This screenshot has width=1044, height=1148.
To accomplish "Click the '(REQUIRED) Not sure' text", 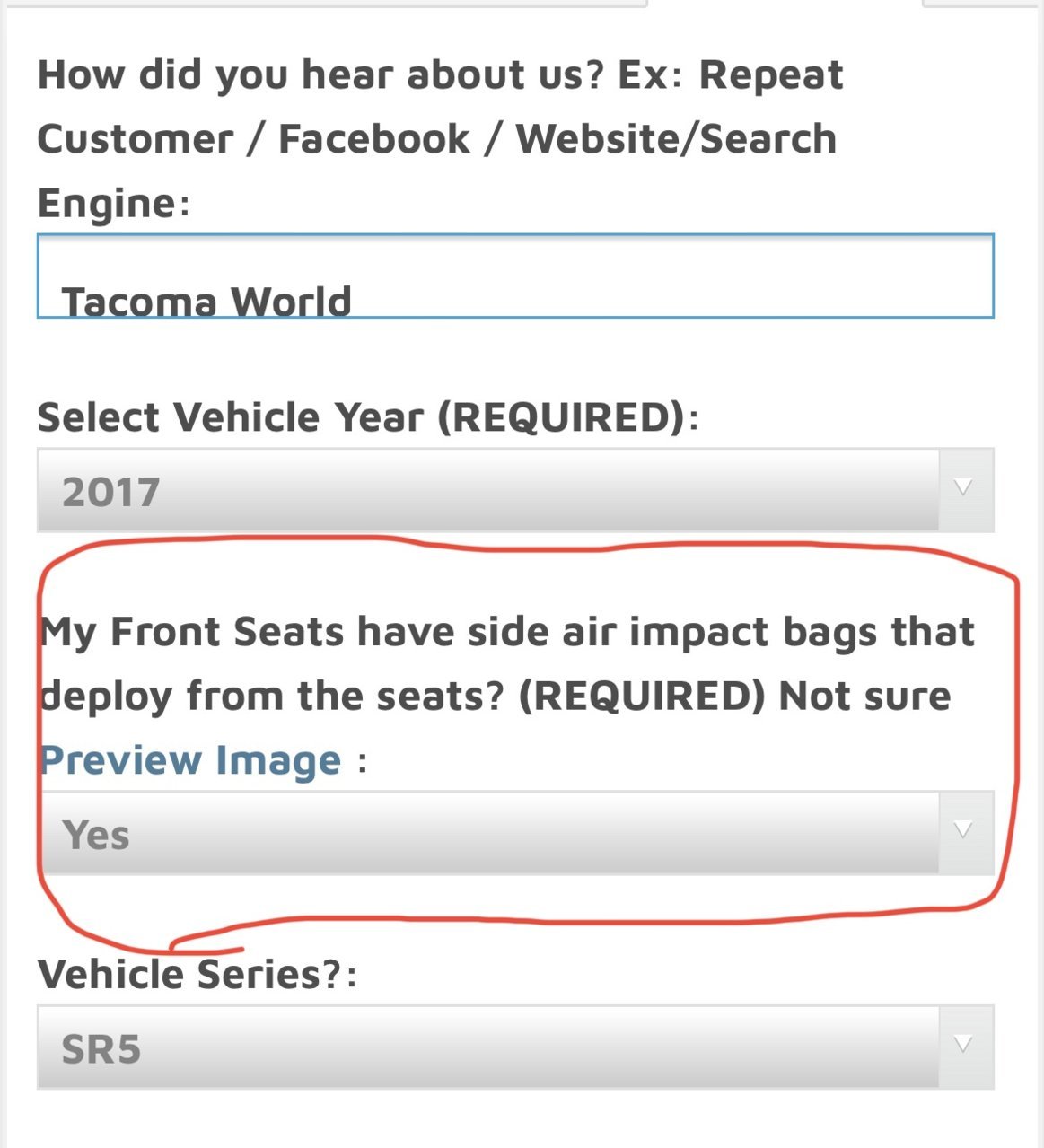I will click(734, 696).
